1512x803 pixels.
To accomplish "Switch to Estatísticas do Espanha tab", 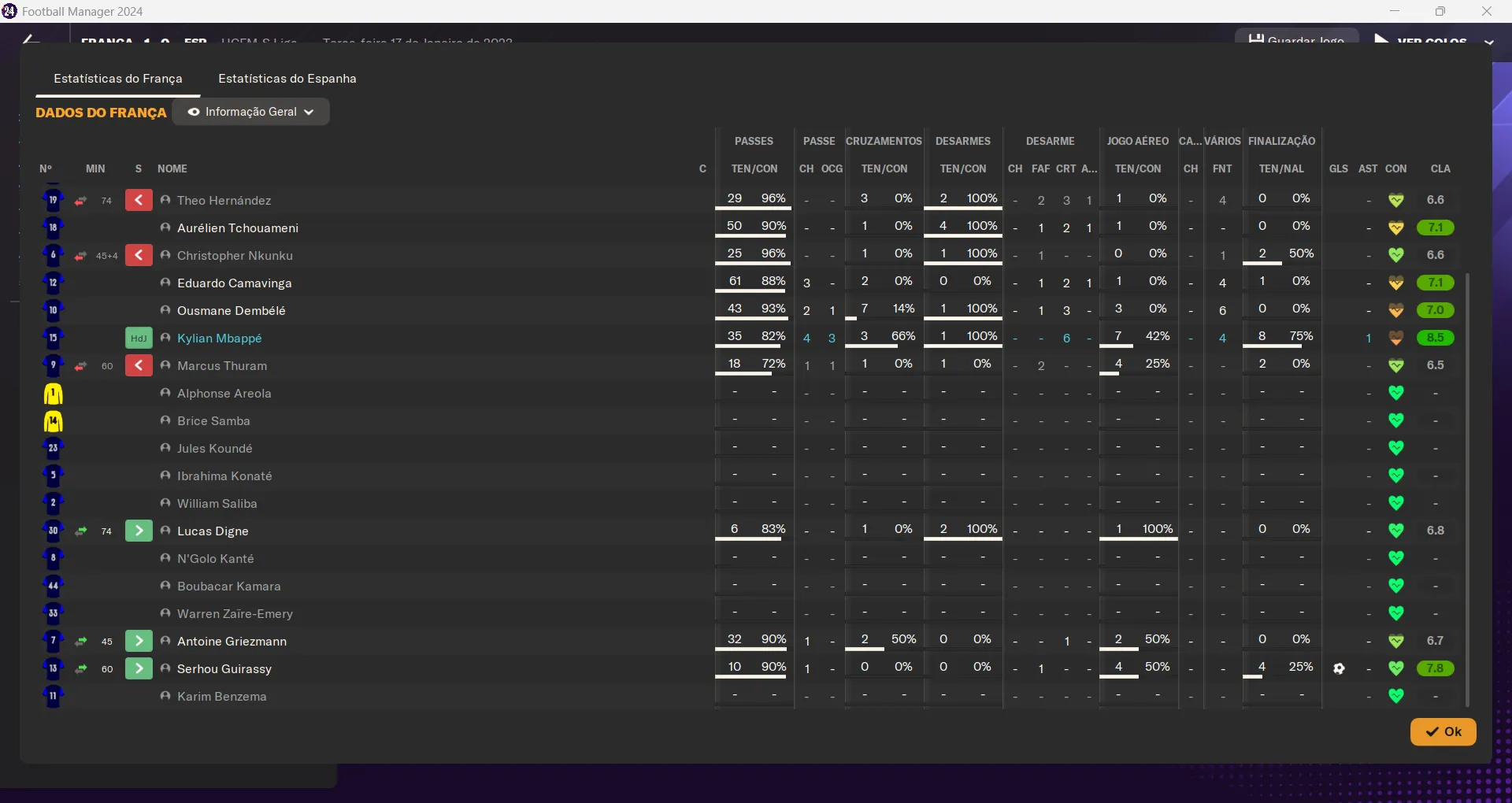I will click(287, 79).
